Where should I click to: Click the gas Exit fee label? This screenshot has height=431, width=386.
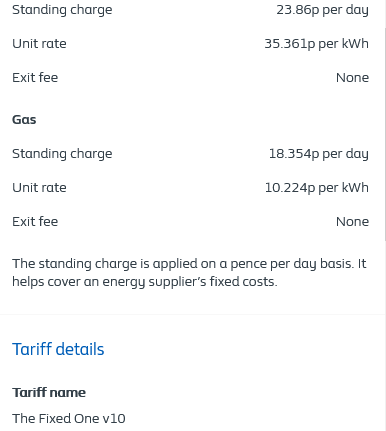click(x=35, y=221)
